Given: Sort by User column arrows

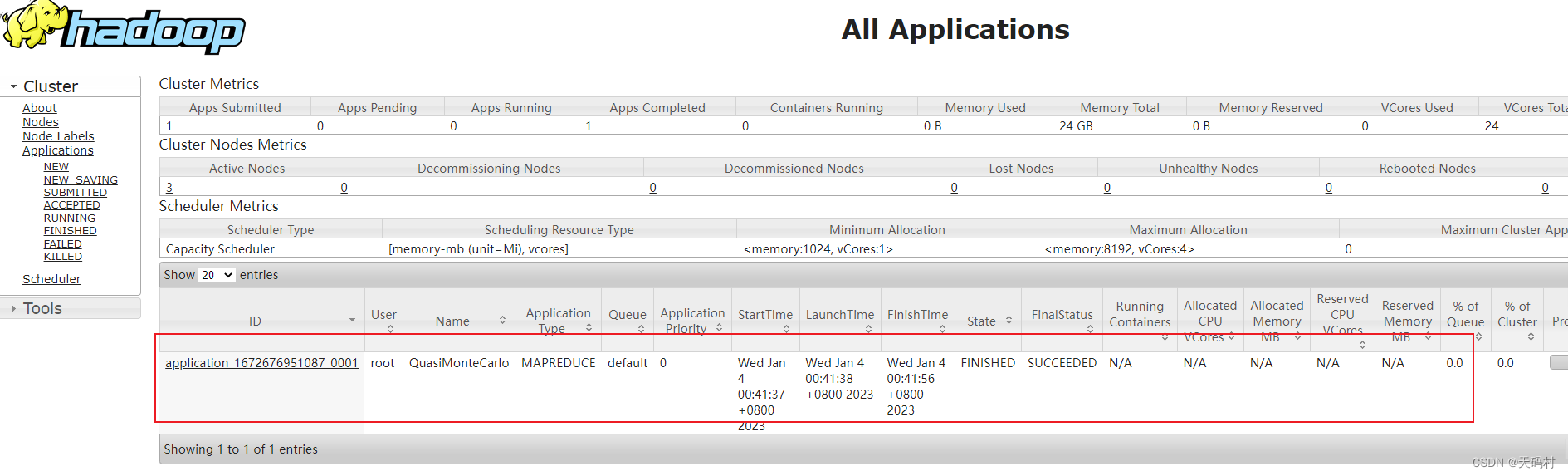Looking at the screenshot, I should point(390,330).
